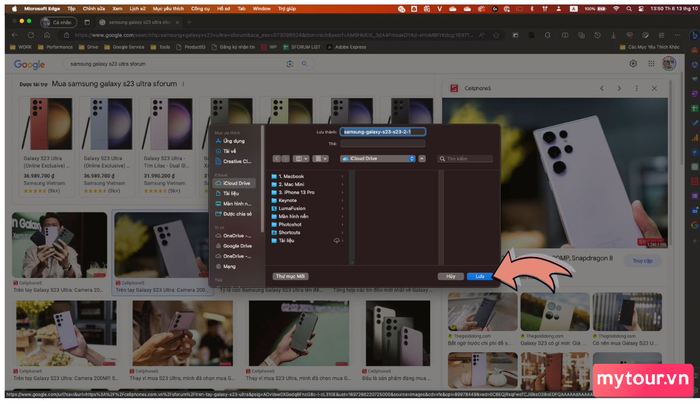The width and height of the screenshot is (700, 405).
Task: Open the Mục yêu thích menu
Action: click(x=168, y=8)
